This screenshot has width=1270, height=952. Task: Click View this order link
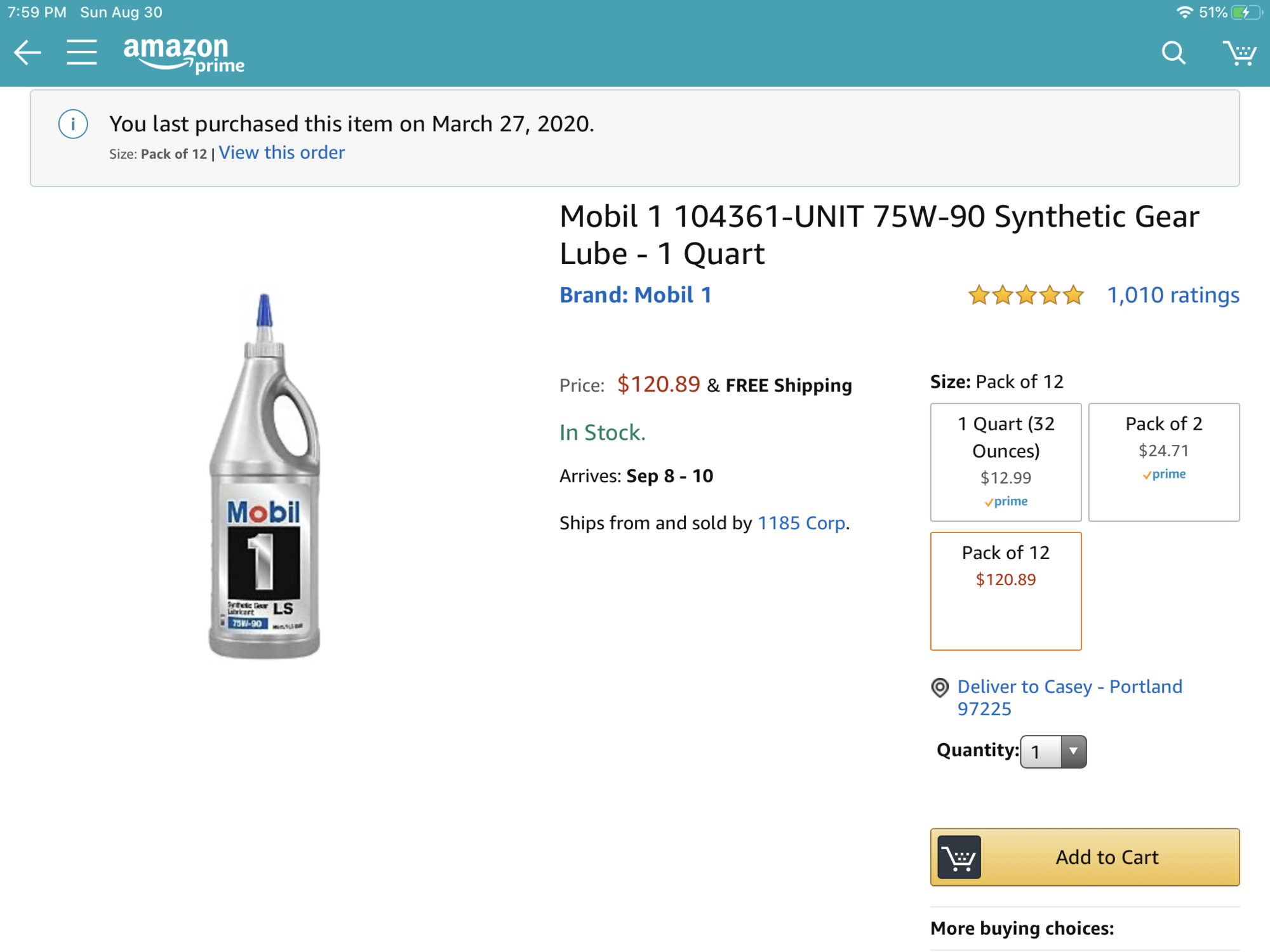click(282, 153)
